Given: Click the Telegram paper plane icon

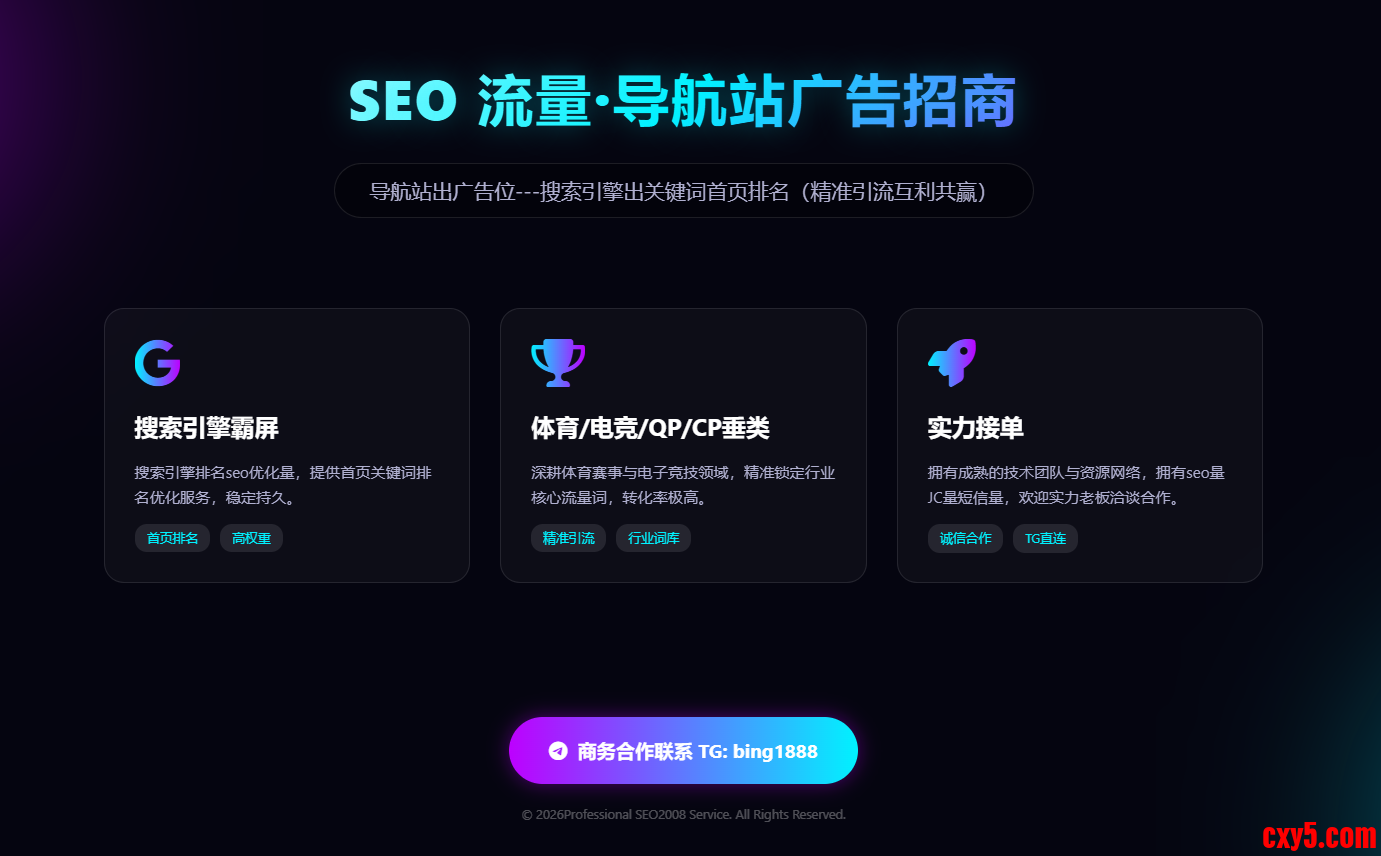Looking at the screenshot, I should click(x=559, y=751).
